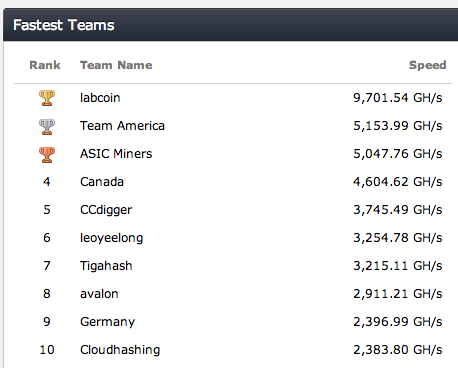
Task: Open the leoyeelong team
Action: [x=111, y=238]
